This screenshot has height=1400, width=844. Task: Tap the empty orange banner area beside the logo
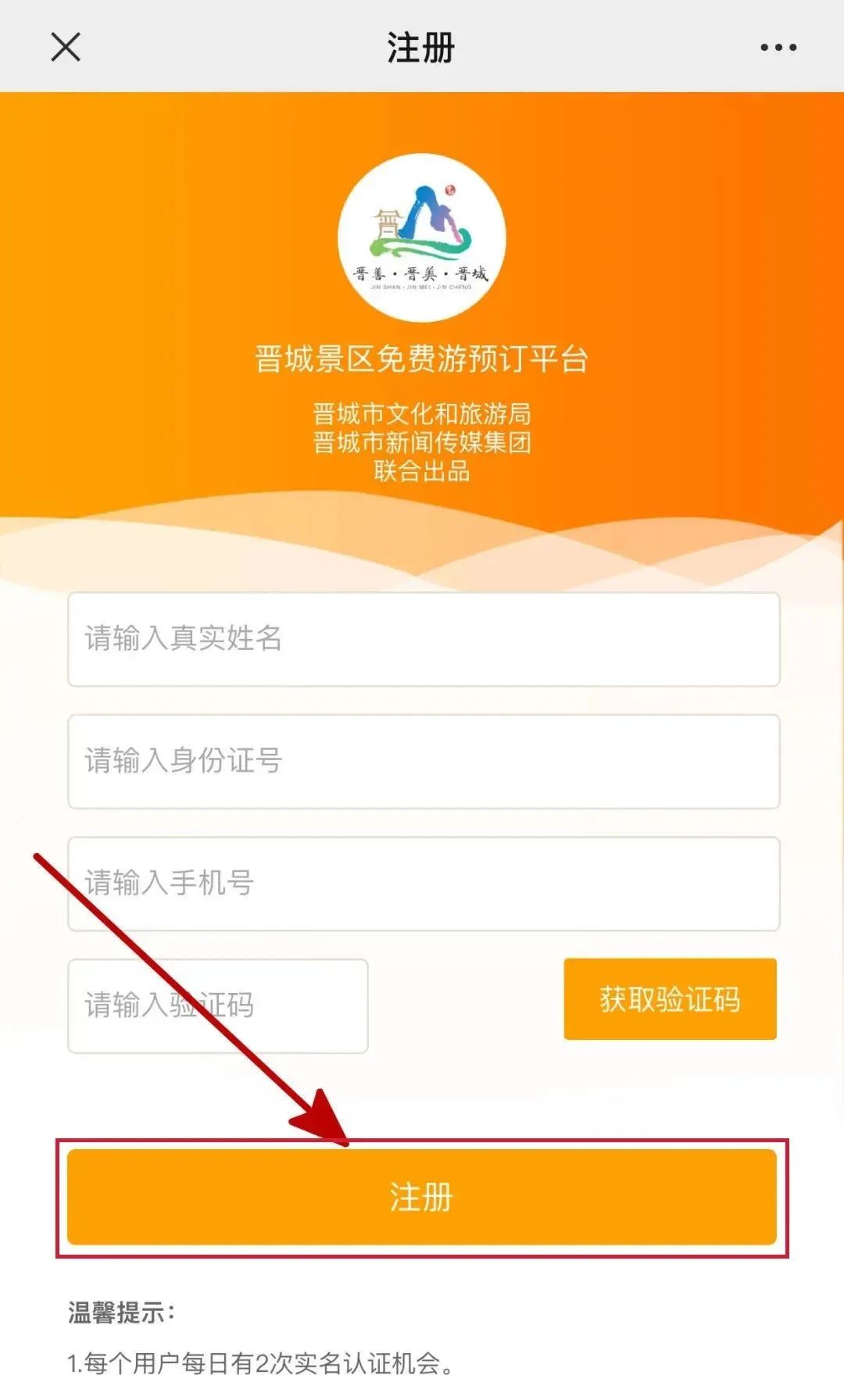pyautogui.click(x=664, y=234)
